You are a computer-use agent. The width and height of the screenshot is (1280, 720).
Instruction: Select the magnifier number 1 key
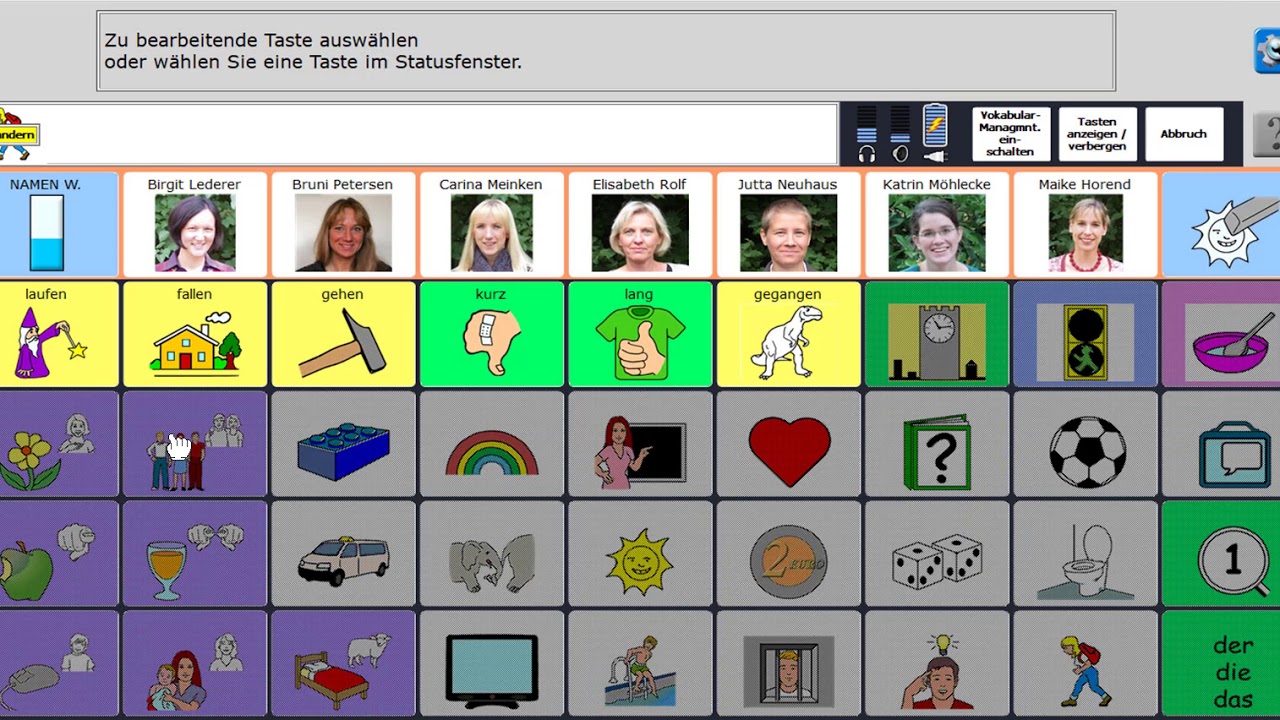(1221, 554)
